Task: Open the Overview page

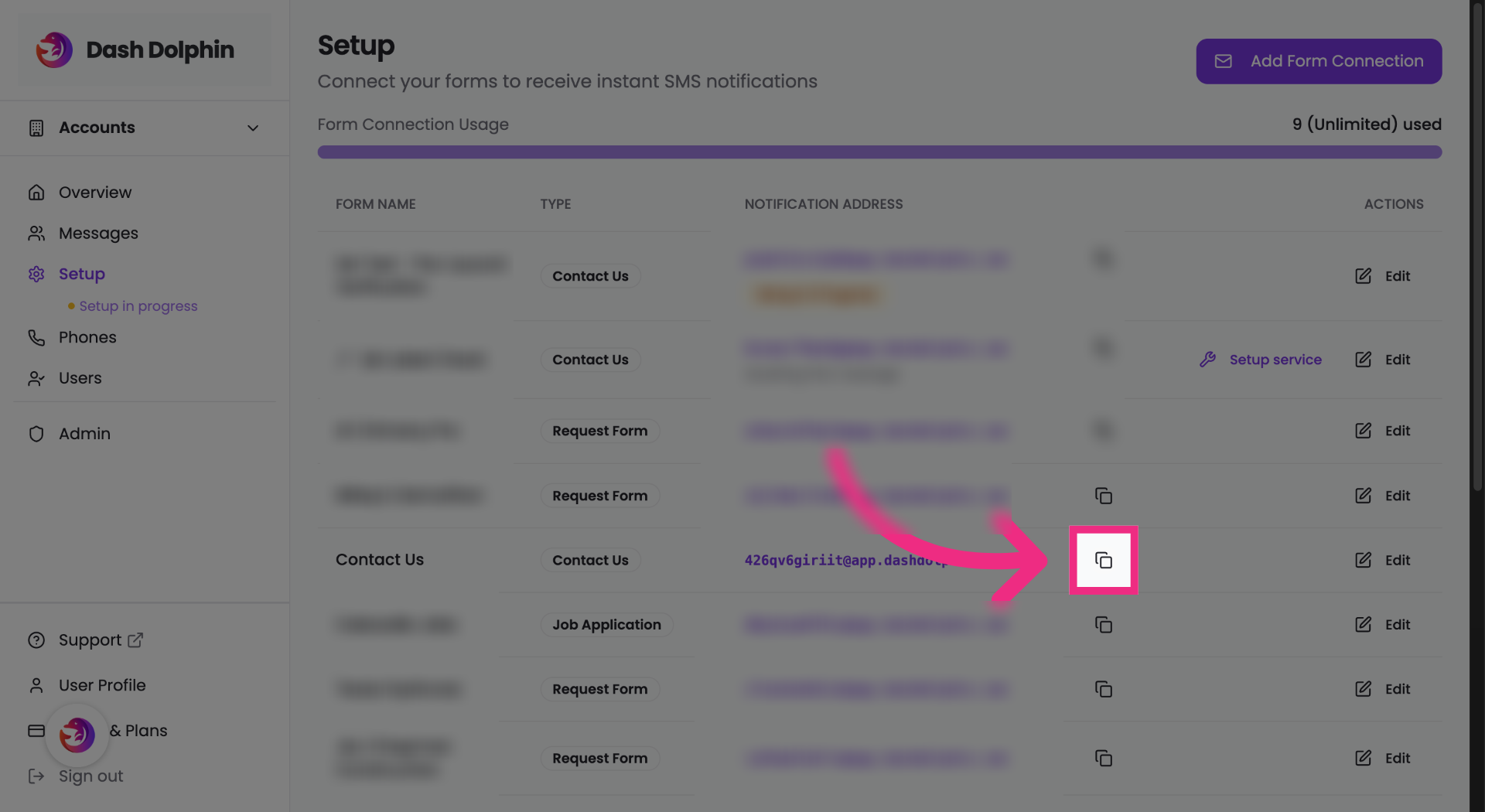Action: point(95,193)
